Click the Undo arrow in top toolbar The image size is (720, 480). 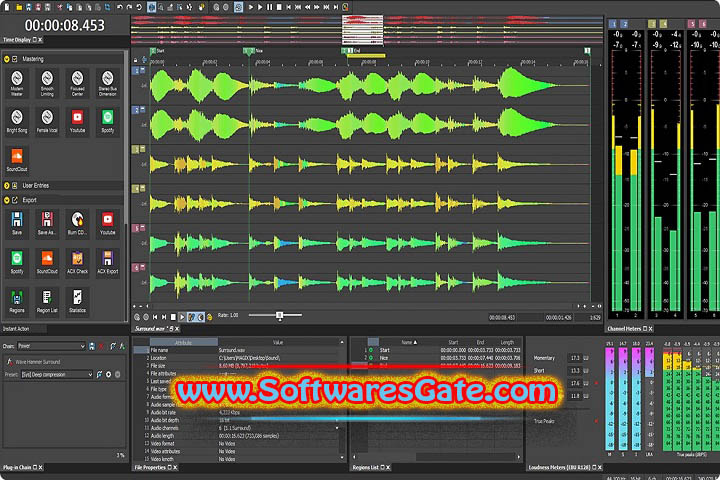pyautogui.click(x=120, y=7)
